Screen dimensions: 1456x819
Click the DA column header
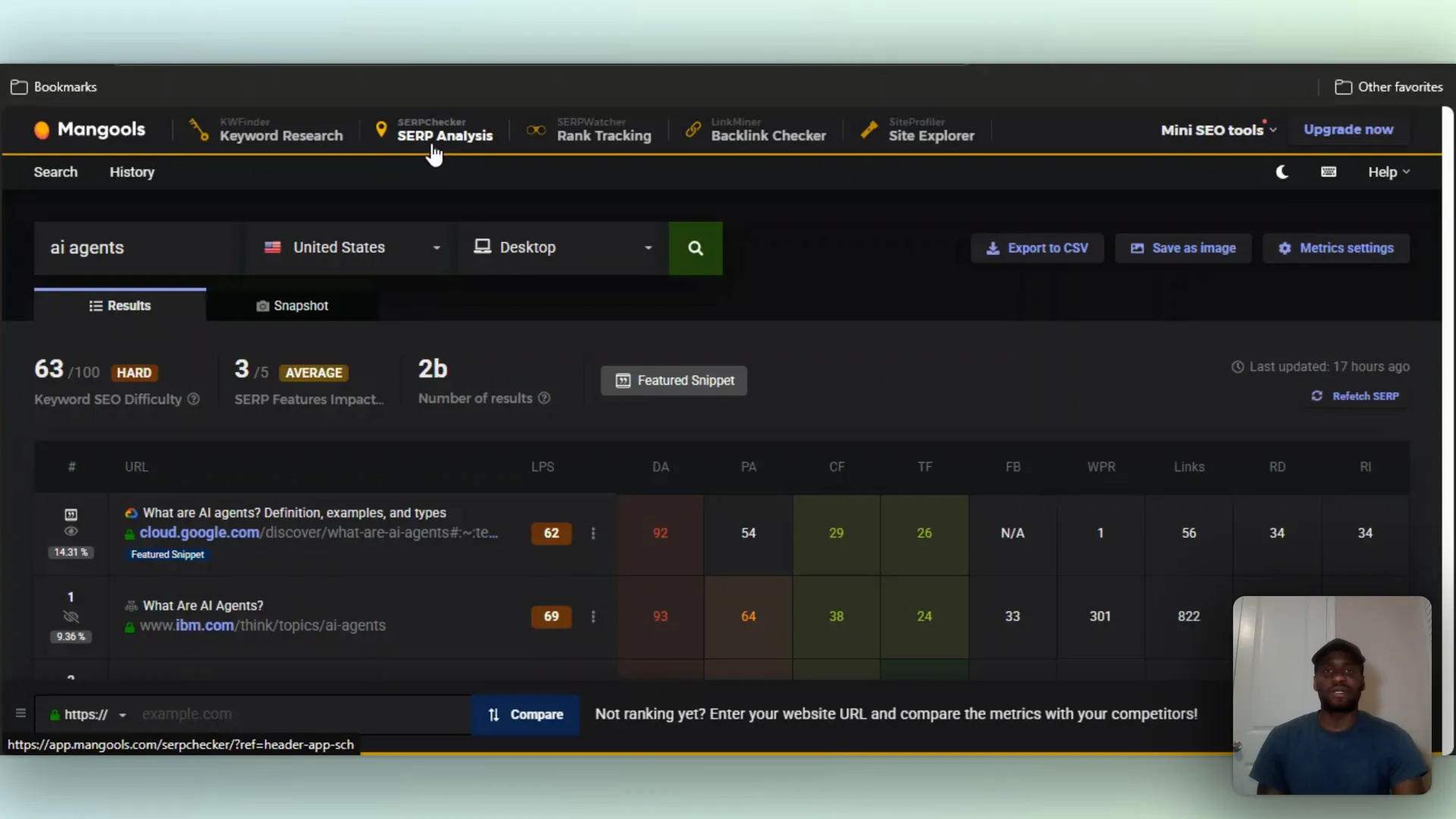(x=661, y=467)
